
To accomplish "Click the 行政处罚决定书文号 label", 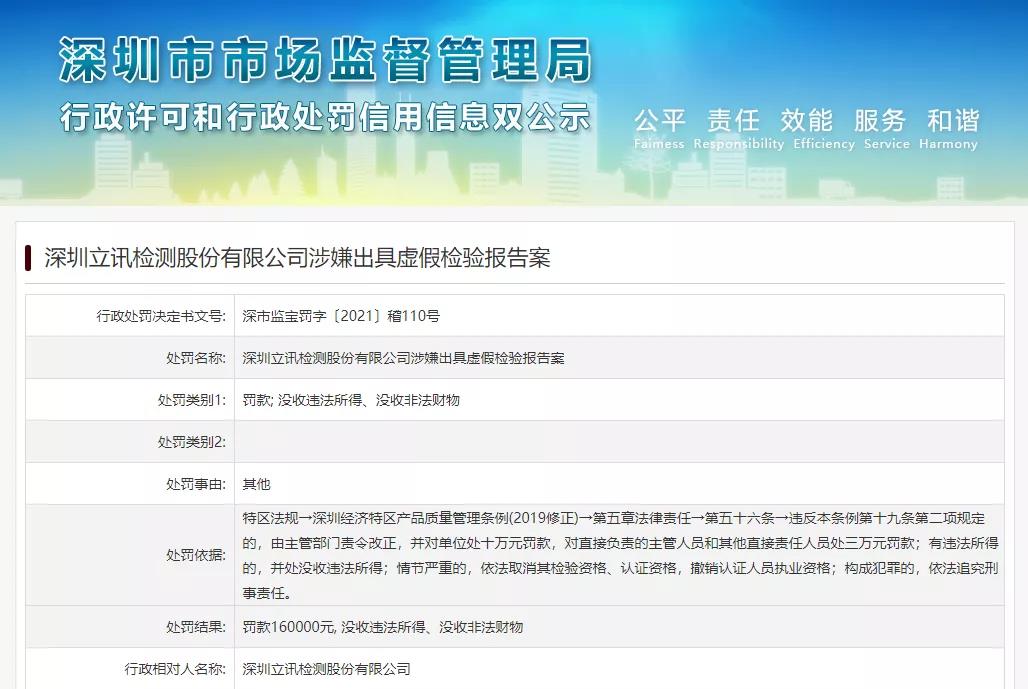I will [x=161, y=316].
